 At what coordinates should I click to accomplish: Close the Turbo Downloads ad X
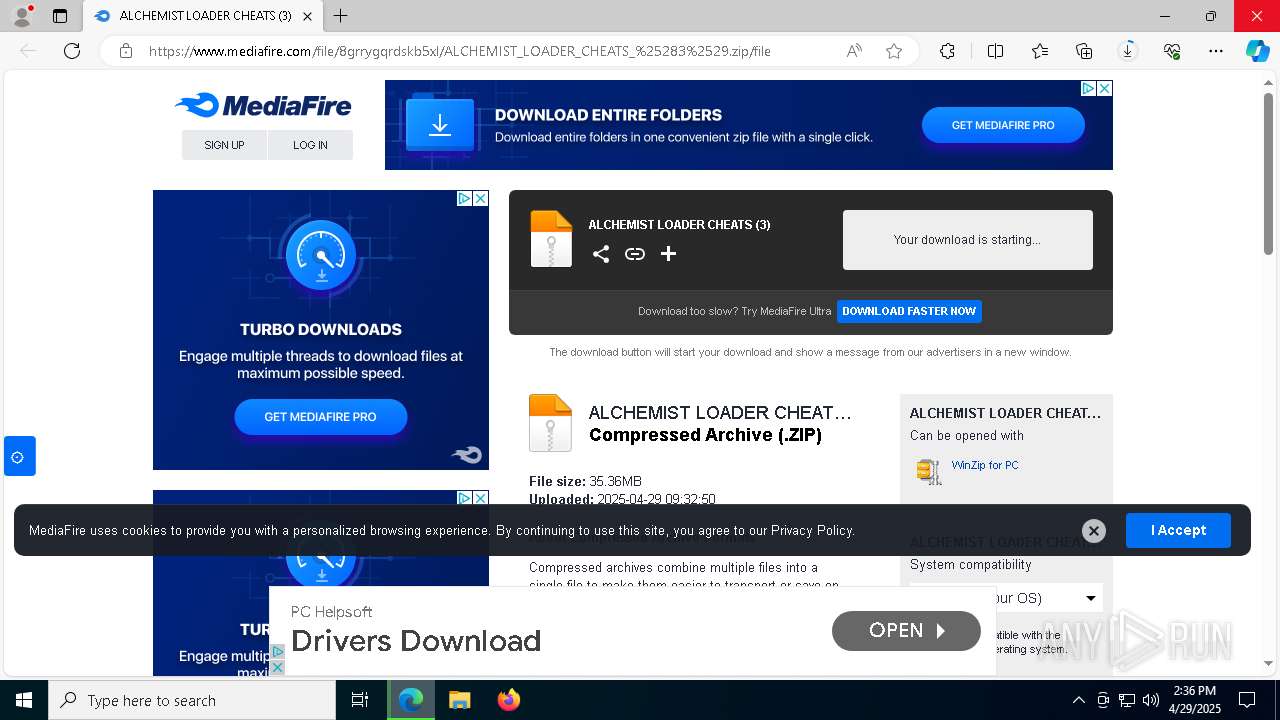click(480, 198)
